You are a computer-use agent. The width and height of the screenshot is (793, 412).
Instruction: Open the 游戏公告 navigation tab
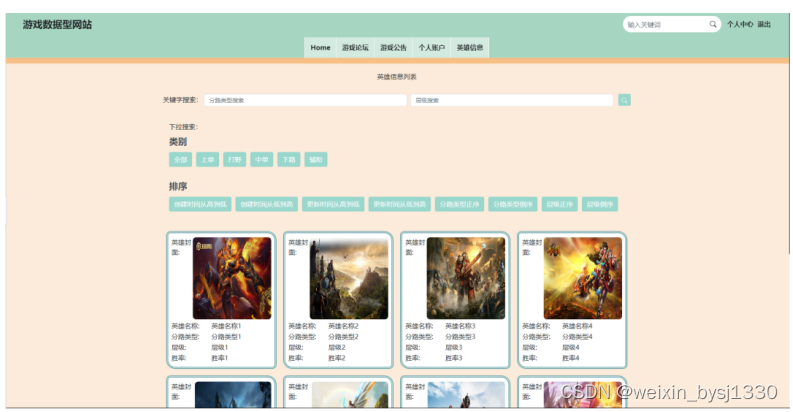(393, 48)
